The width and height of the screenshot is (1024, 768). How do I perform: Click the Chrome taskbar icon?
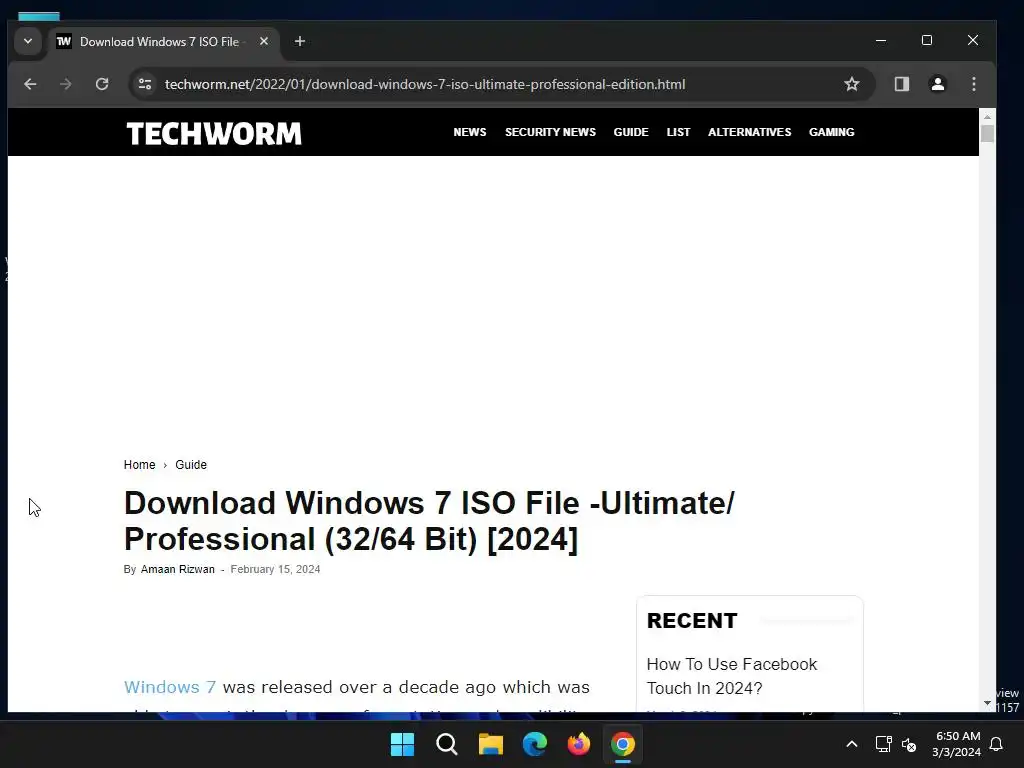coord(623,744)
